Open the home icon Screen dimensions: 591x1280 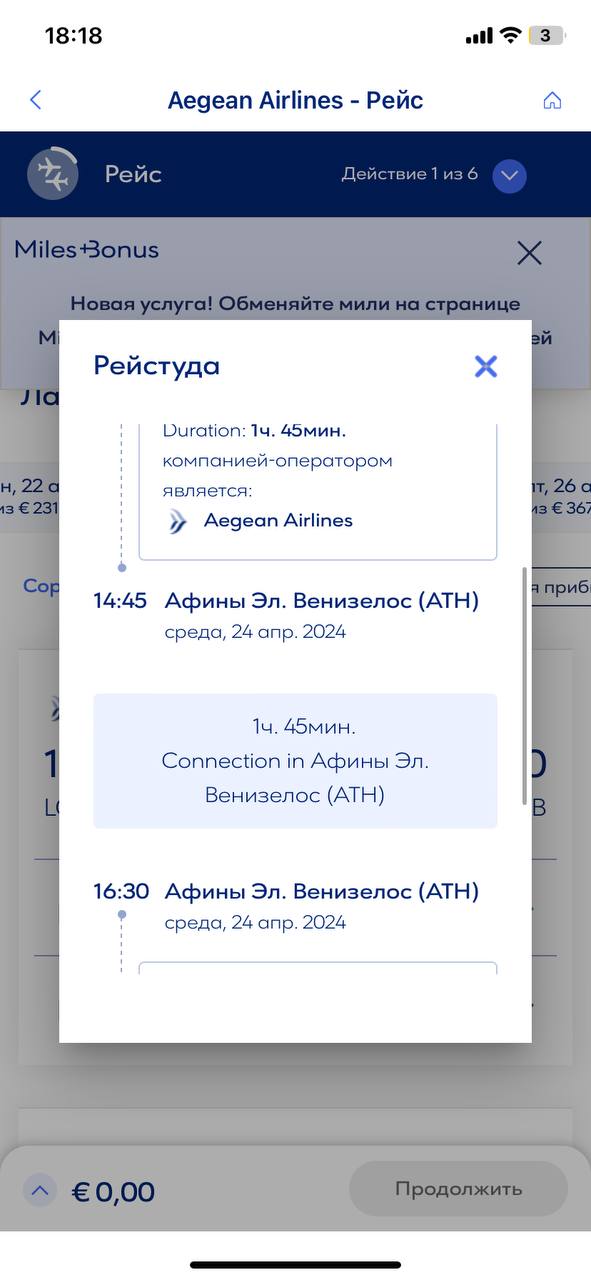click(552, 100)
